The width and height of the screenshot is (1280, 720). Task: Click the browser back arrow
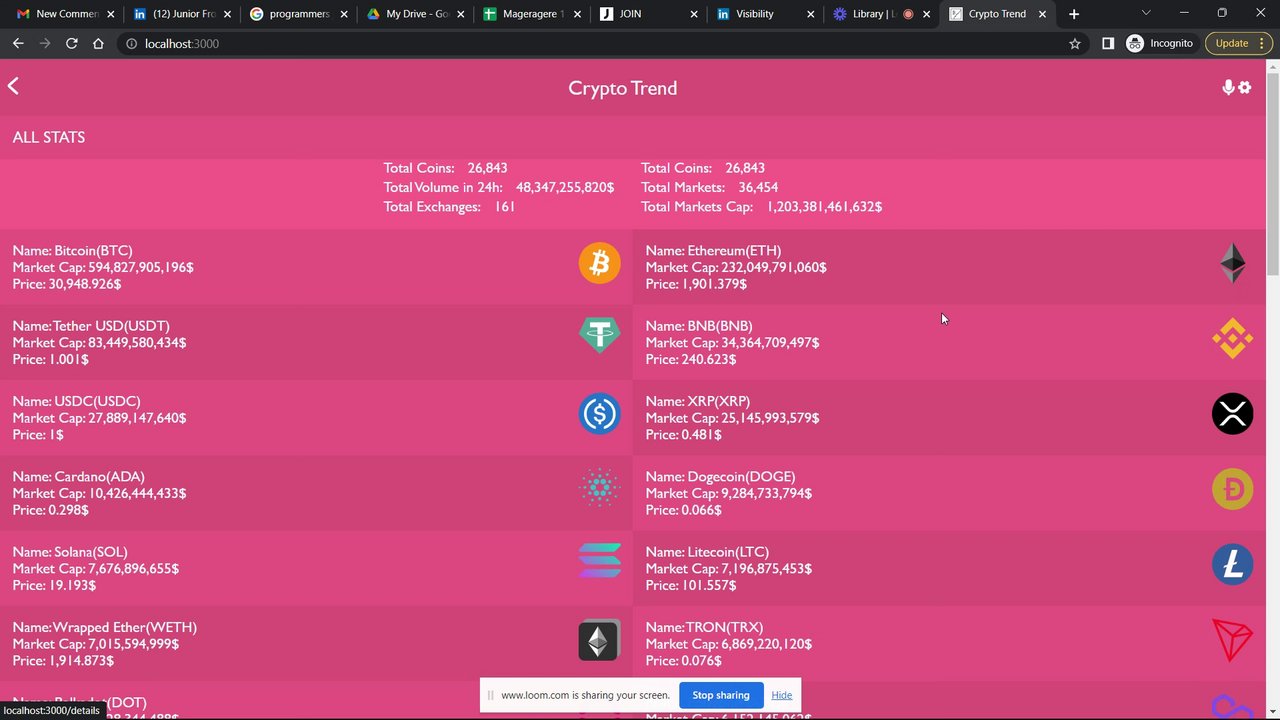(x=18, y=43)
